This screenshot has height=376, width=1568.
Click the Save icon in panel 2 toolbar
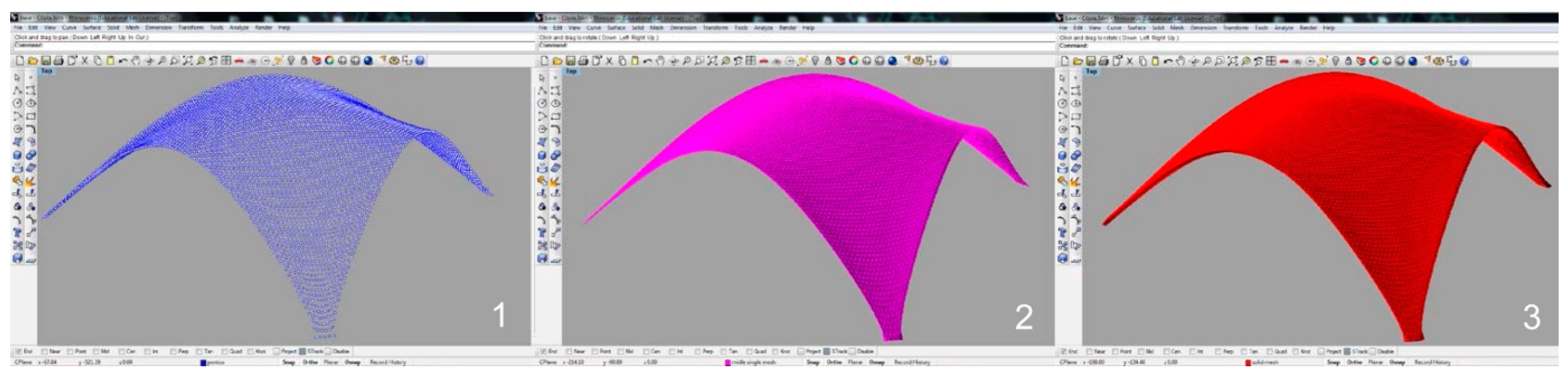click(x=571, y=61)
